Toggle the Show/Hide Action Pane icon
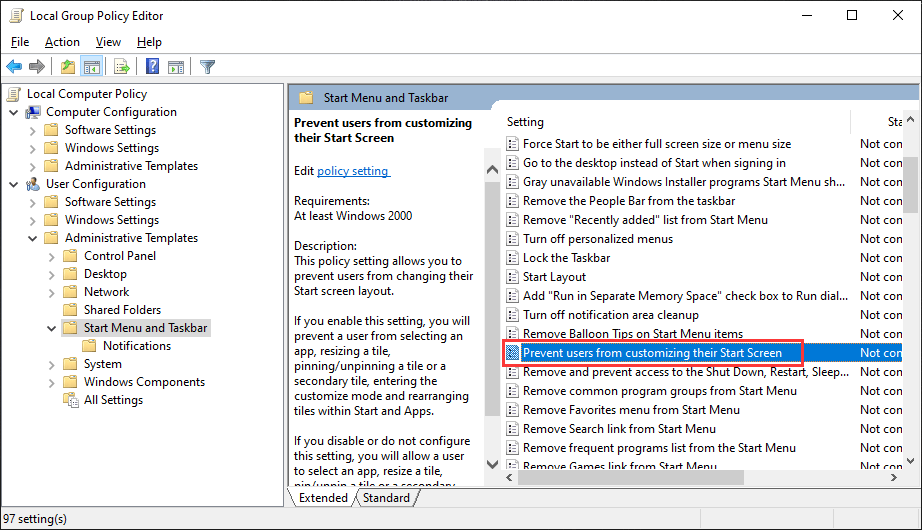The image size is (922, 530). coord(176,67)
